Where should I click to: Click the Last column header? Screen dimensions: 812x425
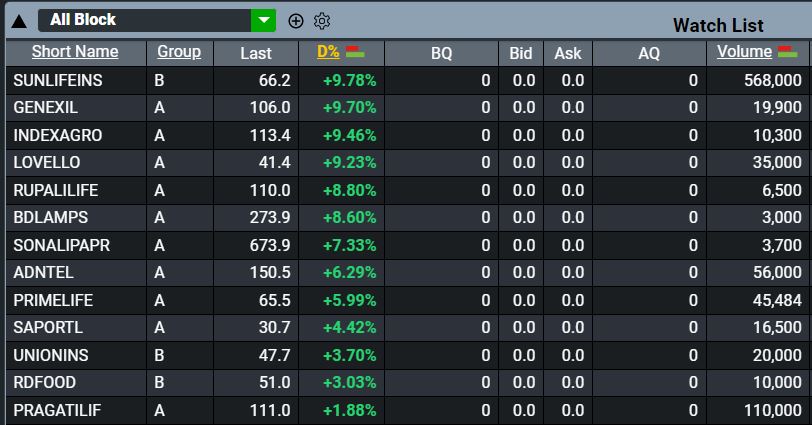pos(256,53)
